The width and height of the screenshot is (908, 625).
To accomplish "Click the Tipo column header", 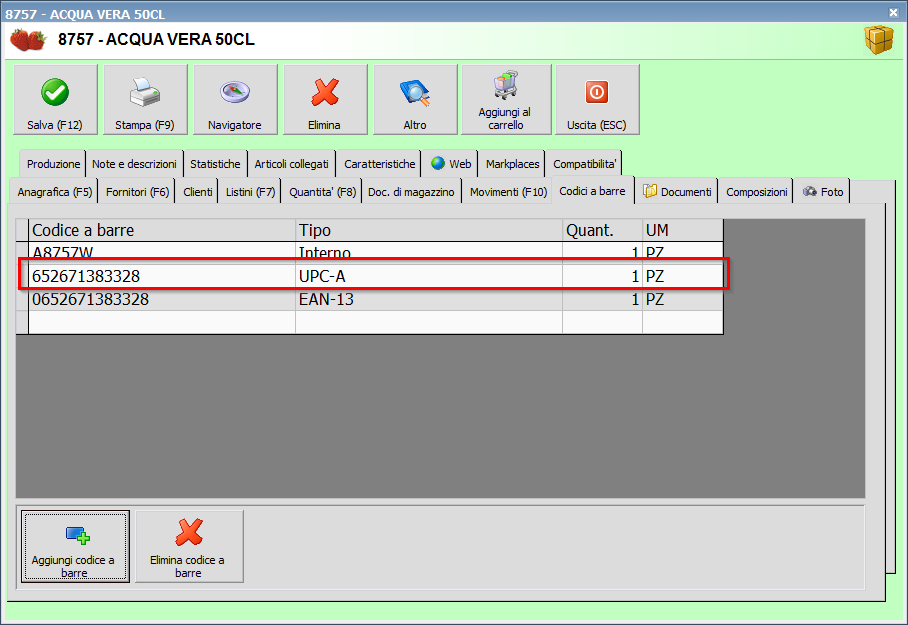I will (429, 231).
